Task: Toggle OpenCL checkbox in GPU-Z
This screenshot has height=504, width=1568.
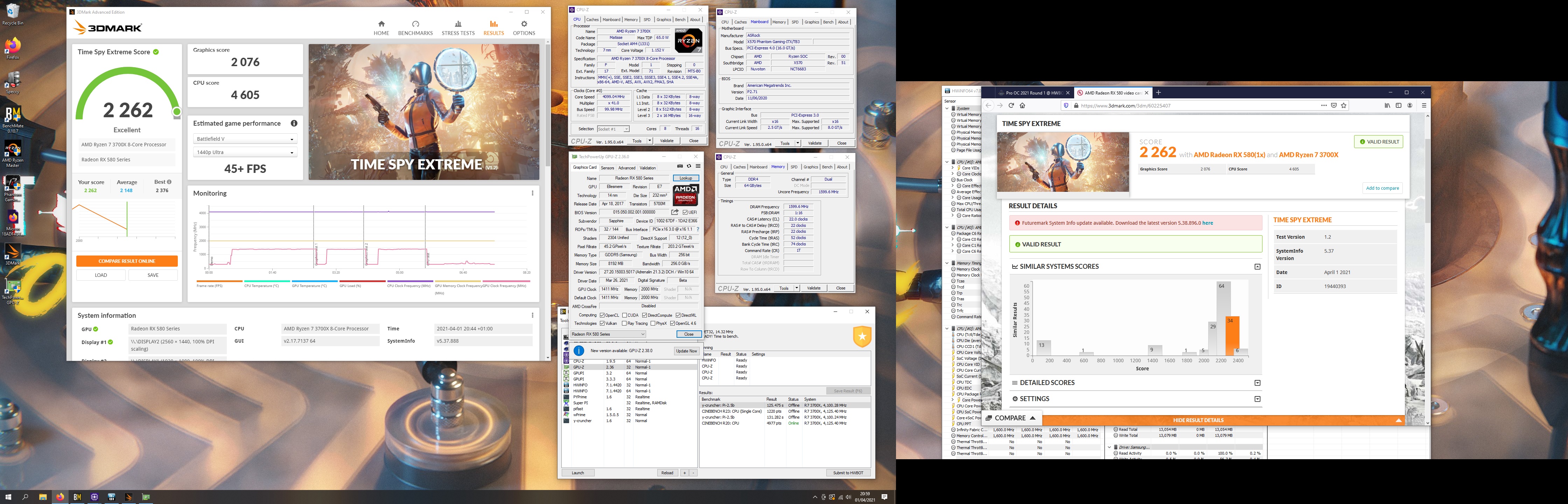Action: coord(602,315)
